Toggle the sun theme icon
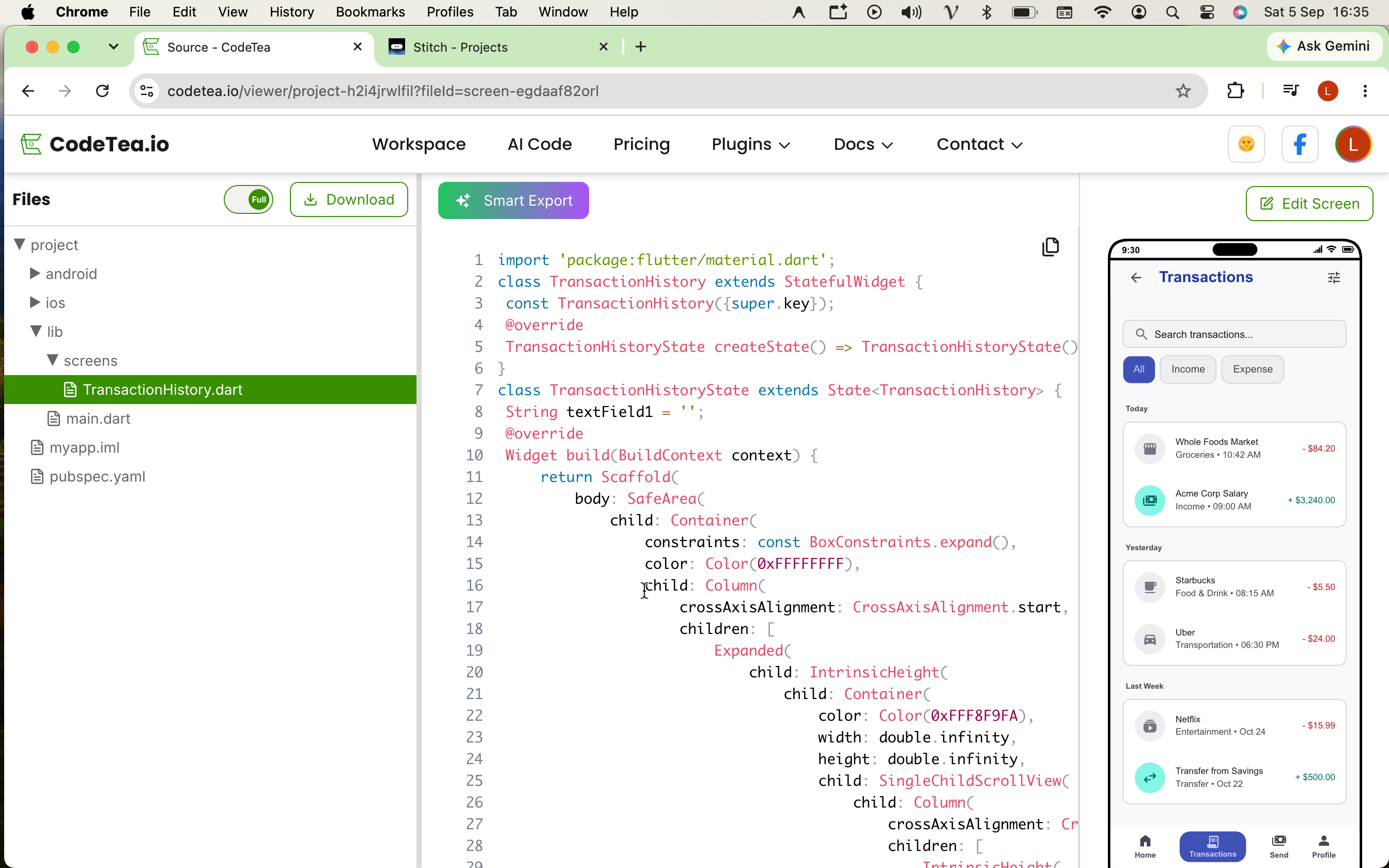Screen dimensions: 1389x868 click(1246, 144)
